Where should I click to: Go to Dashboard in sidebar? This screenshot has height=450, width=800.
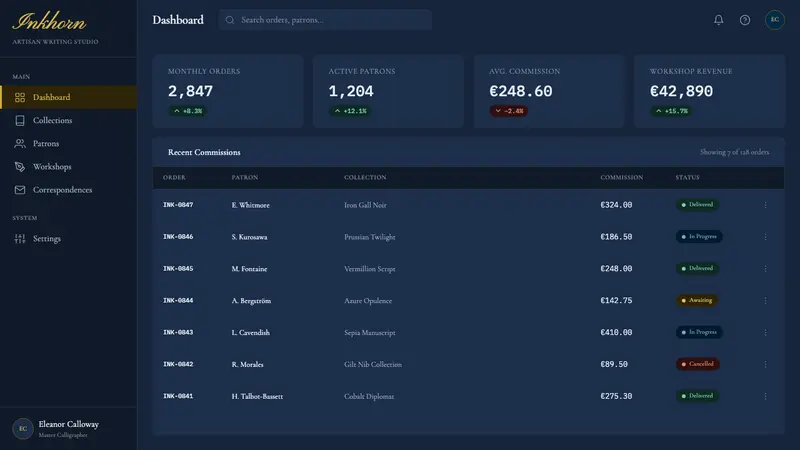(68, 97)
